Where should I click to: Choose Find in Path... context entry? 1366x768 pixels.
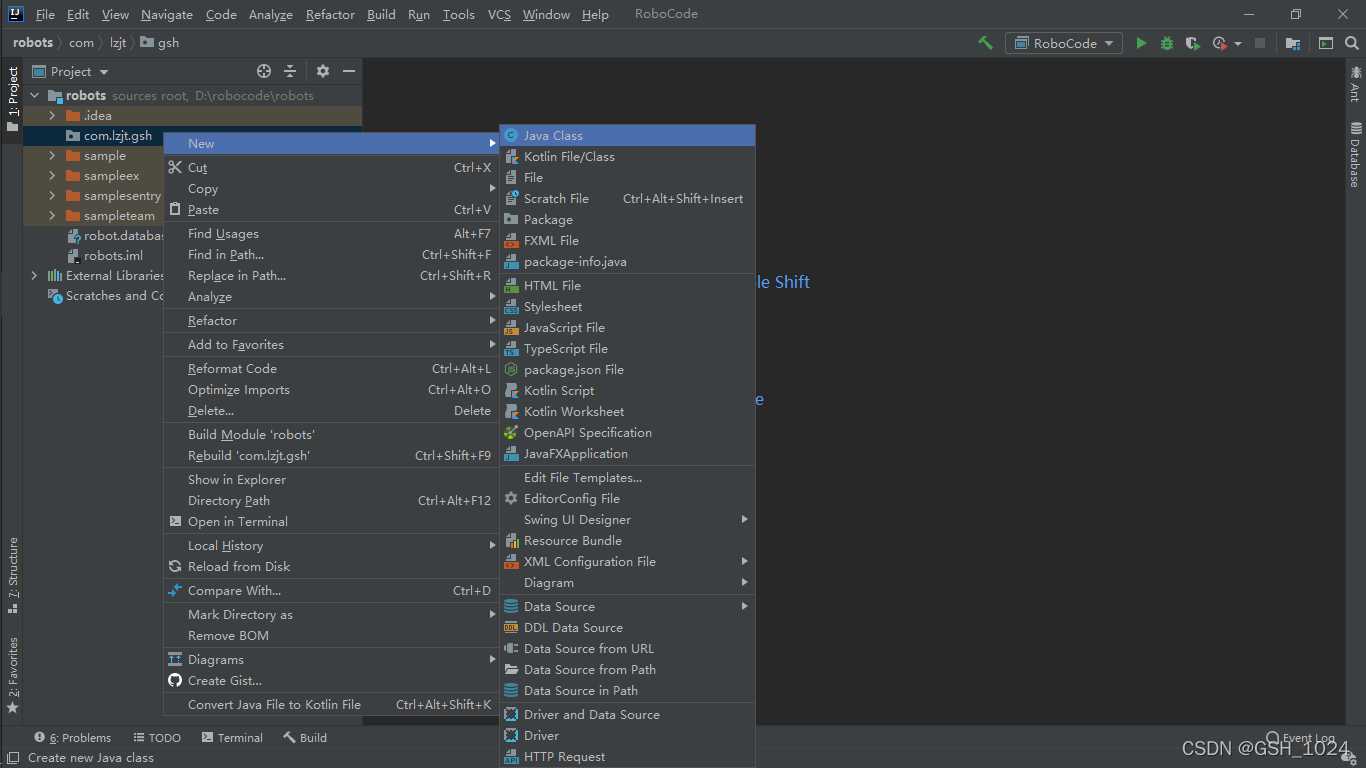[331, 255]
